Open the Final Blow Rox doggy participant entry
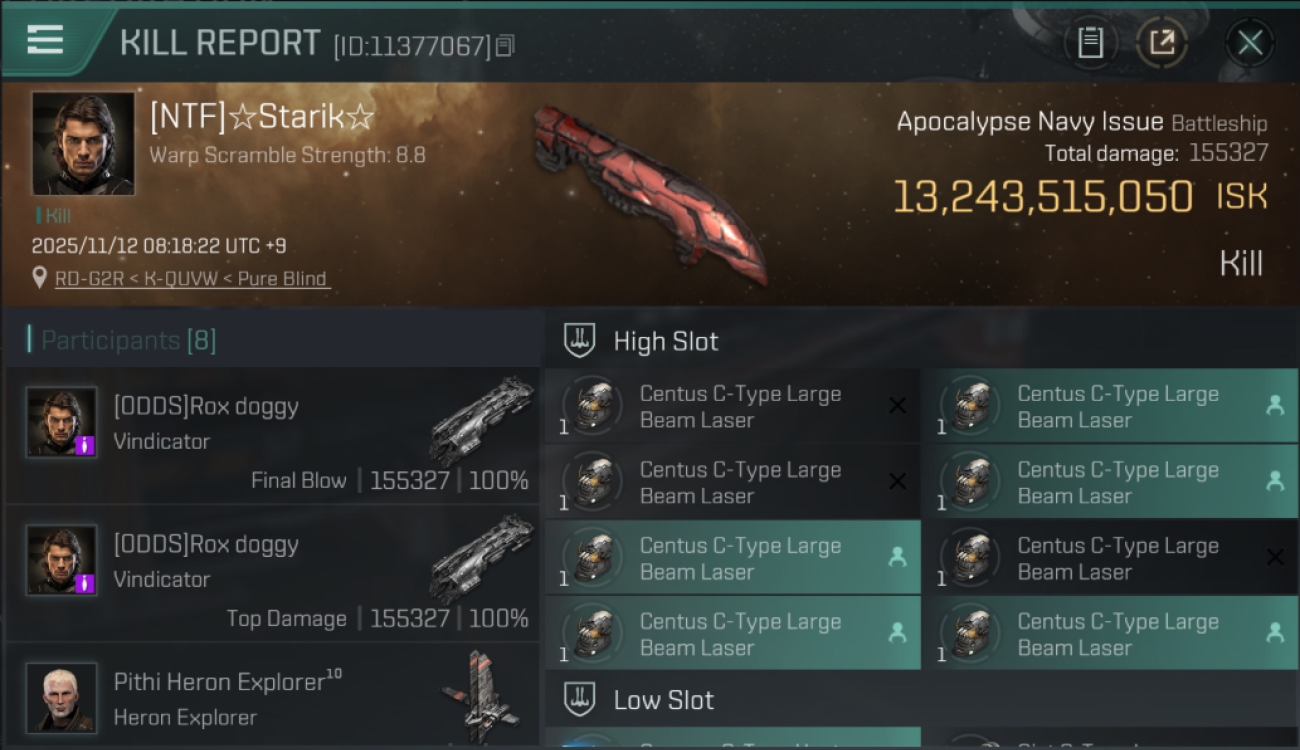The image size is (1300, 750). 272,435
